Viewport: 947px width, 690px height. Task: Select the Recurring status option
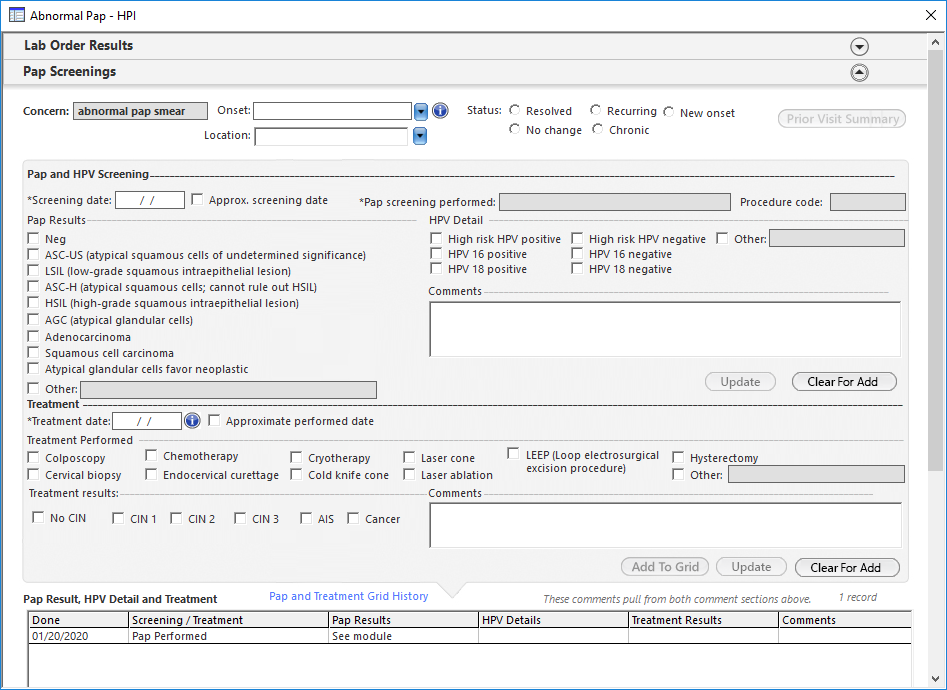[x=596, y=110]
